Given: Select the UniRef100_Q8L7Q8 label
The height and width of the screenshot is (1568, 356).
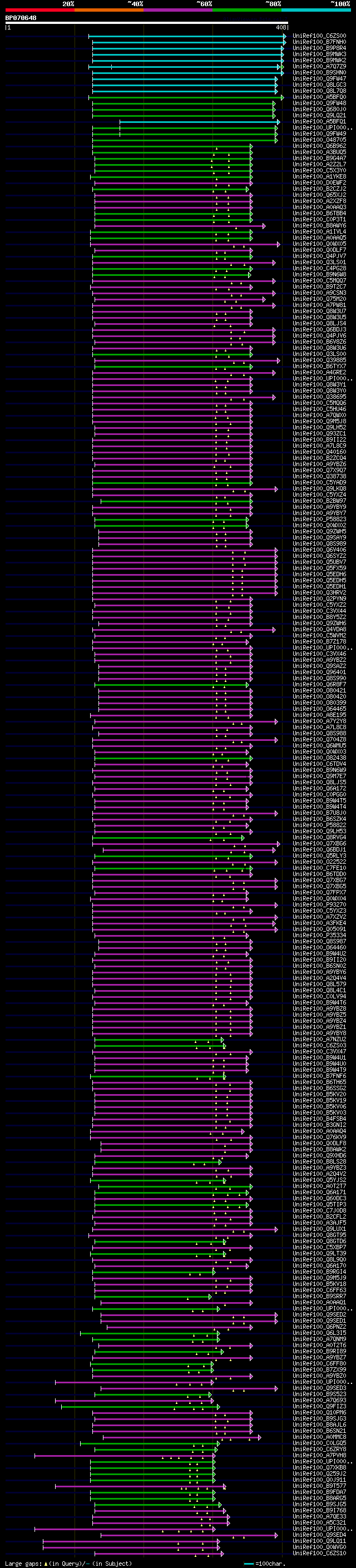Looking at the screenshot, I should point(319,91).
